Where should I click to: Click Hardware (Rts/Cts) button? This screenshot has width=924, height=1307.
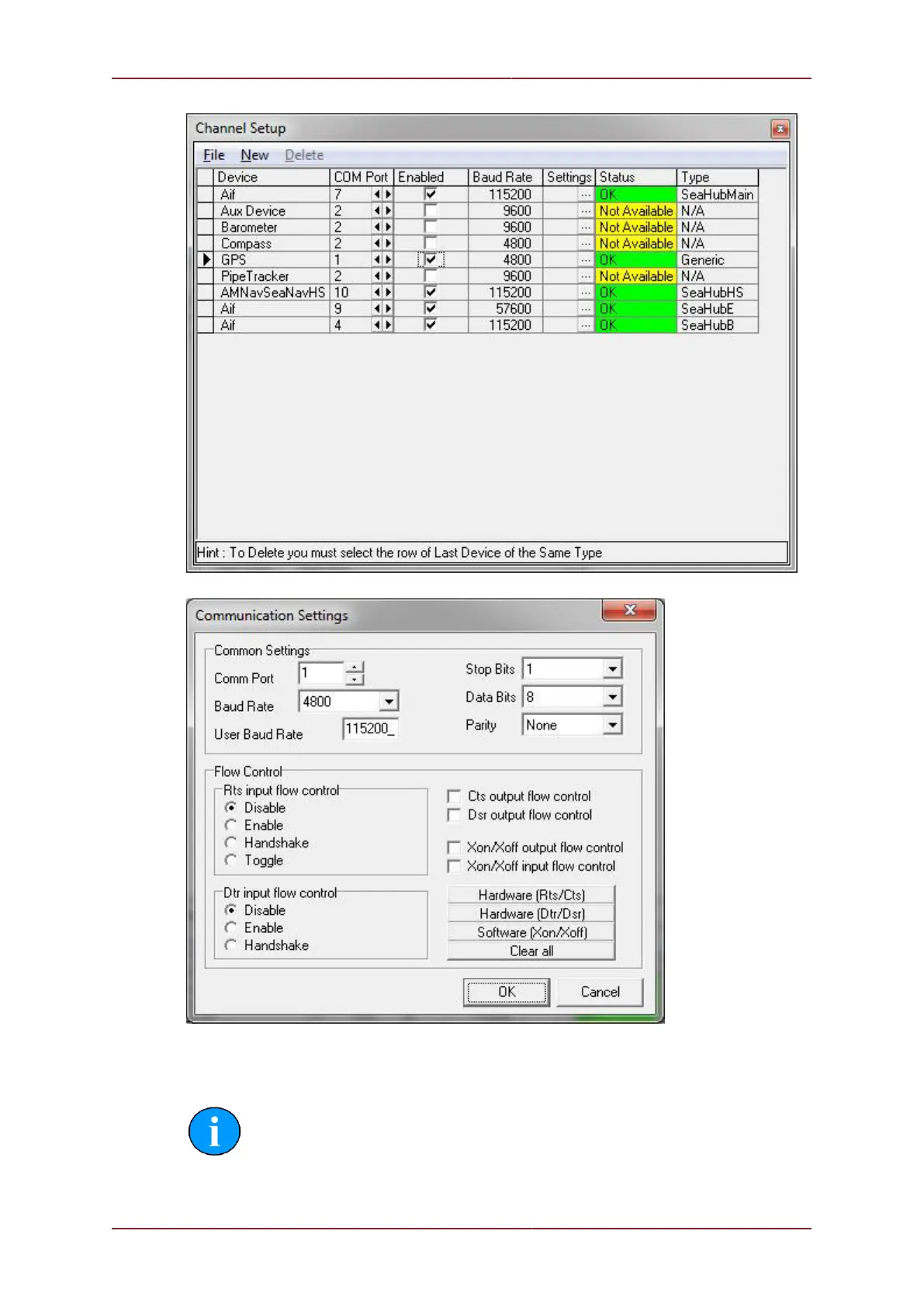(x=531, y=895)
